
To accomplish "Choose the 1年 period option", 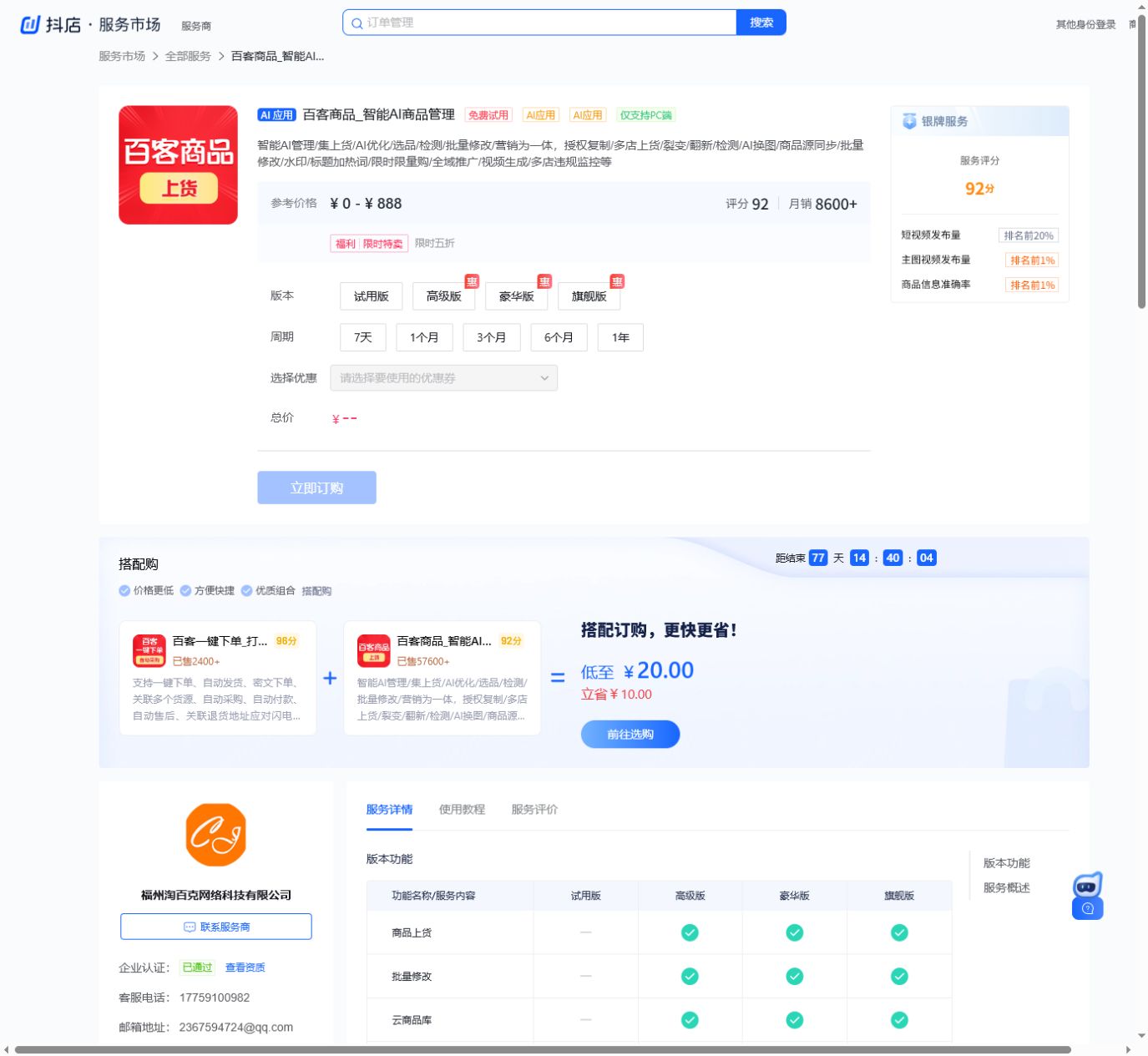I will (620, 337).
